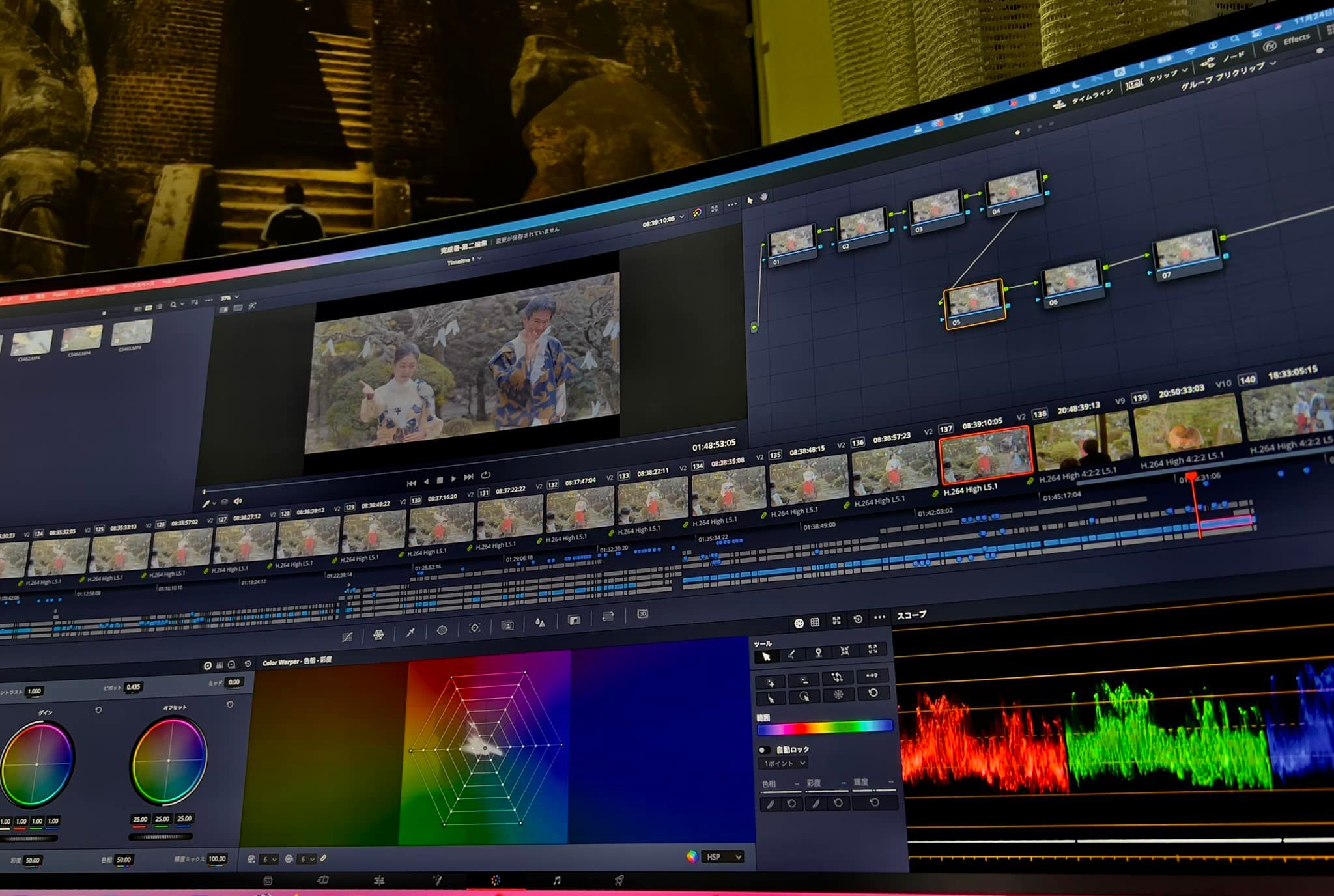The image size is (1334, 896).
Task: Click the convert selection to pins icon
Action: (872, 676)
